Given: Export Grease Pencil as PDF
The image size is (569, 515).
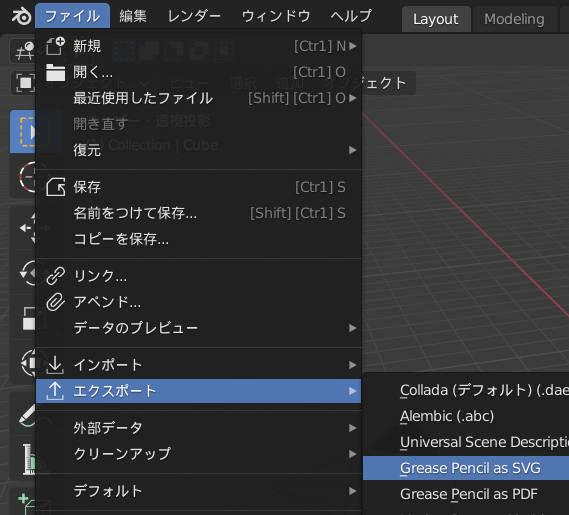Looking at the screenshot, I should pos(466,494).
